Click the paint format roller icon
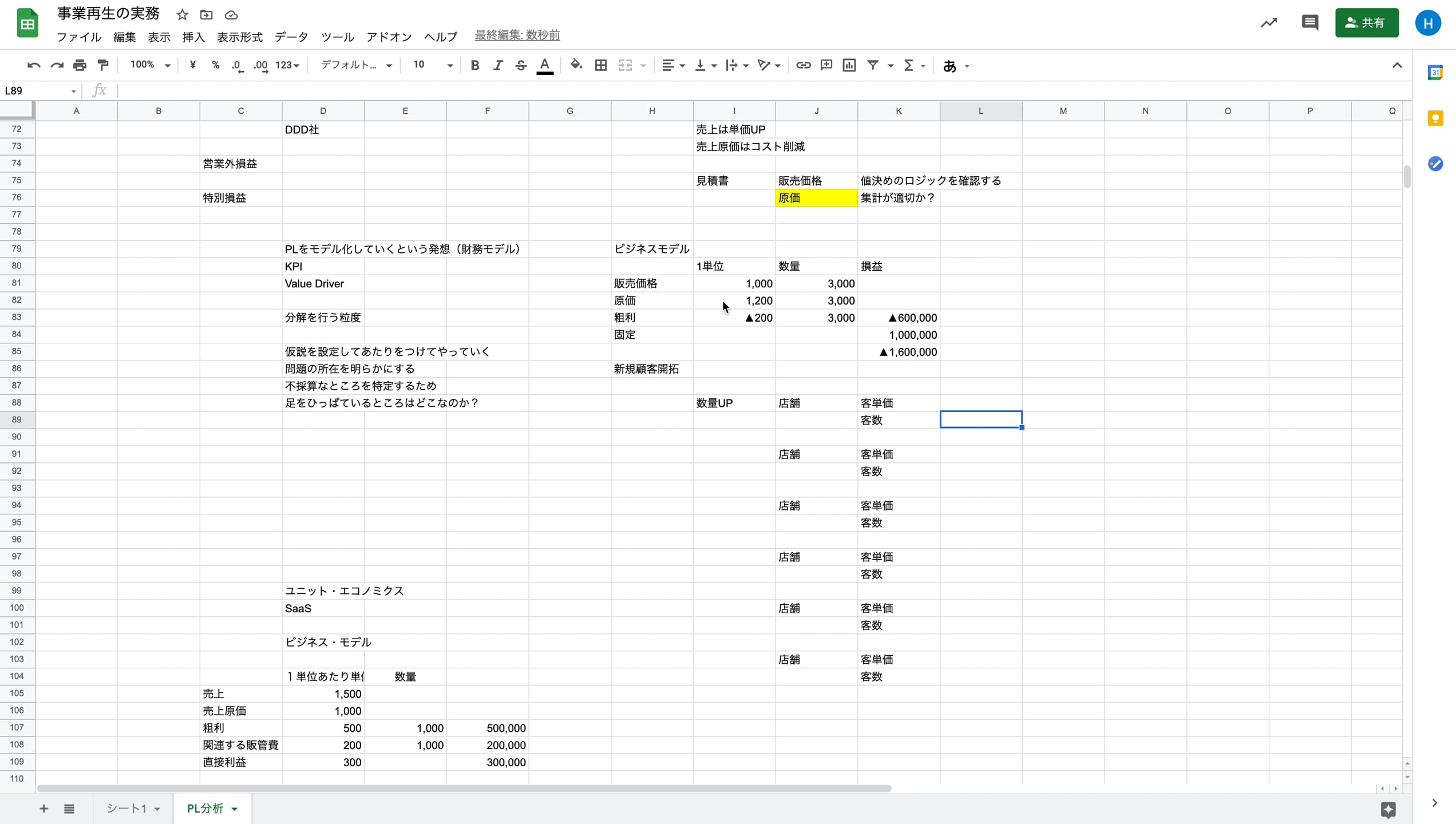Image resolution: width=1456 pixels, height=824 pixels. pyautogui.click(x=103, y=65)
